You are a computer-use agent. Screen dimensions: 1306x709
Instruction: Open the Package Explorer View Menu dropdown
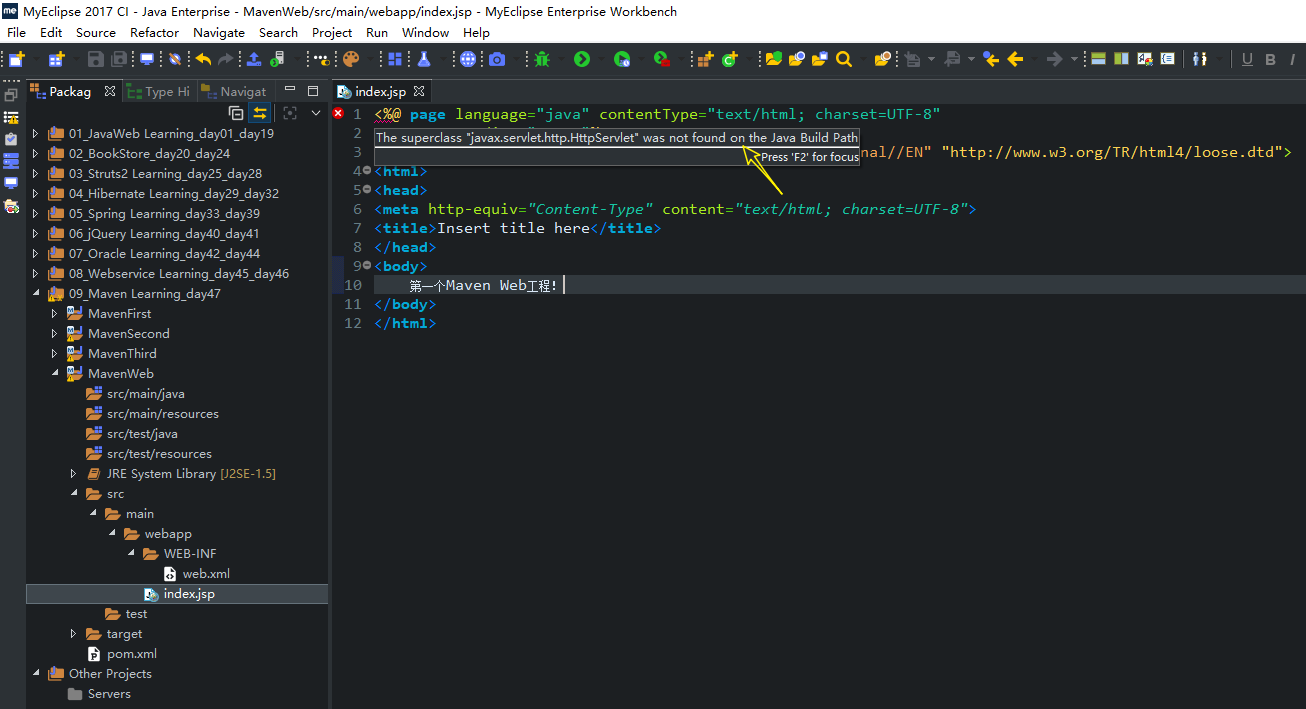316,113
